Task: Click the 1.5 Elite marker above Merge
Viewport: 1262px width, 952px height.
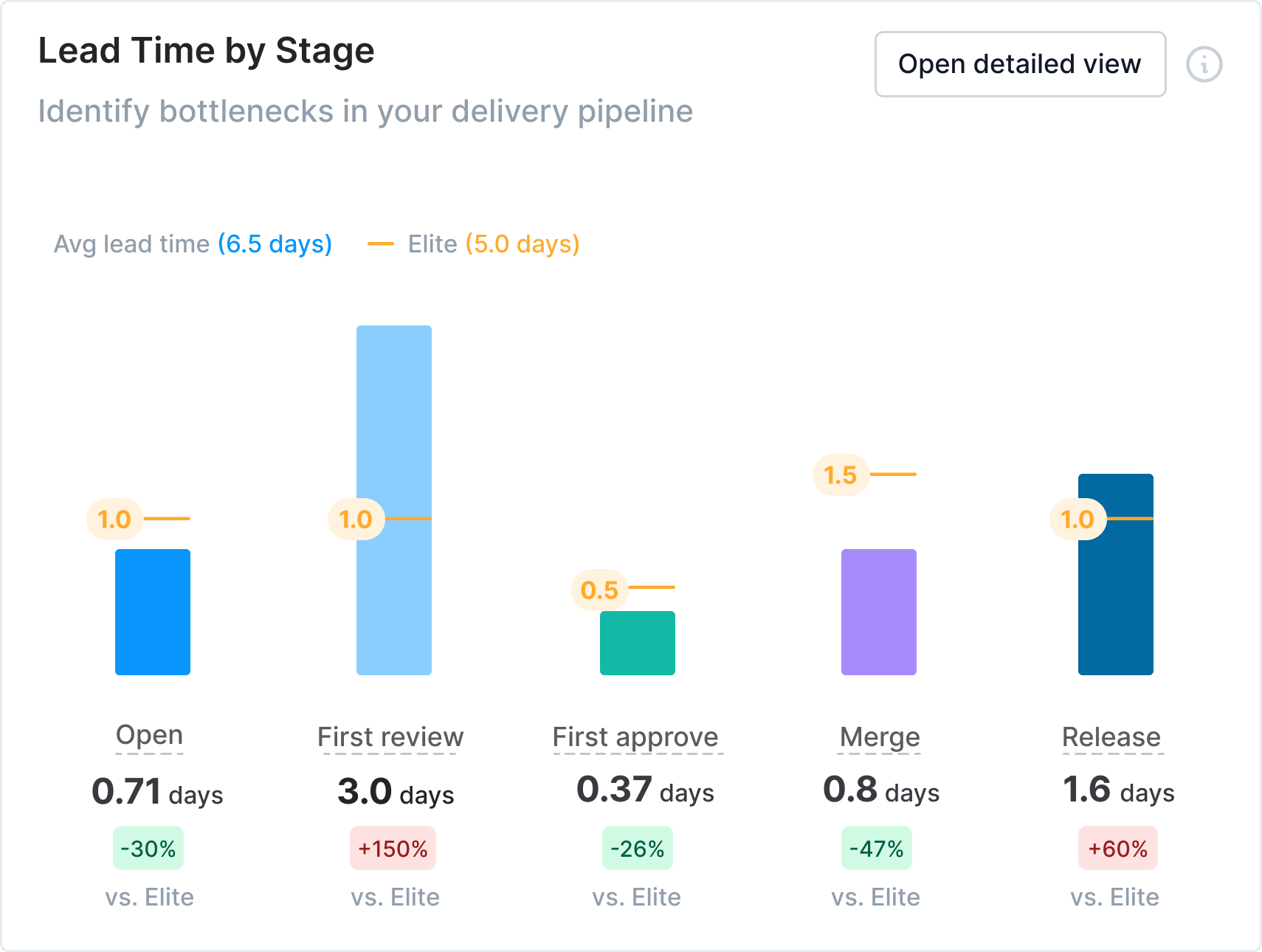Action: pos(841,475)
